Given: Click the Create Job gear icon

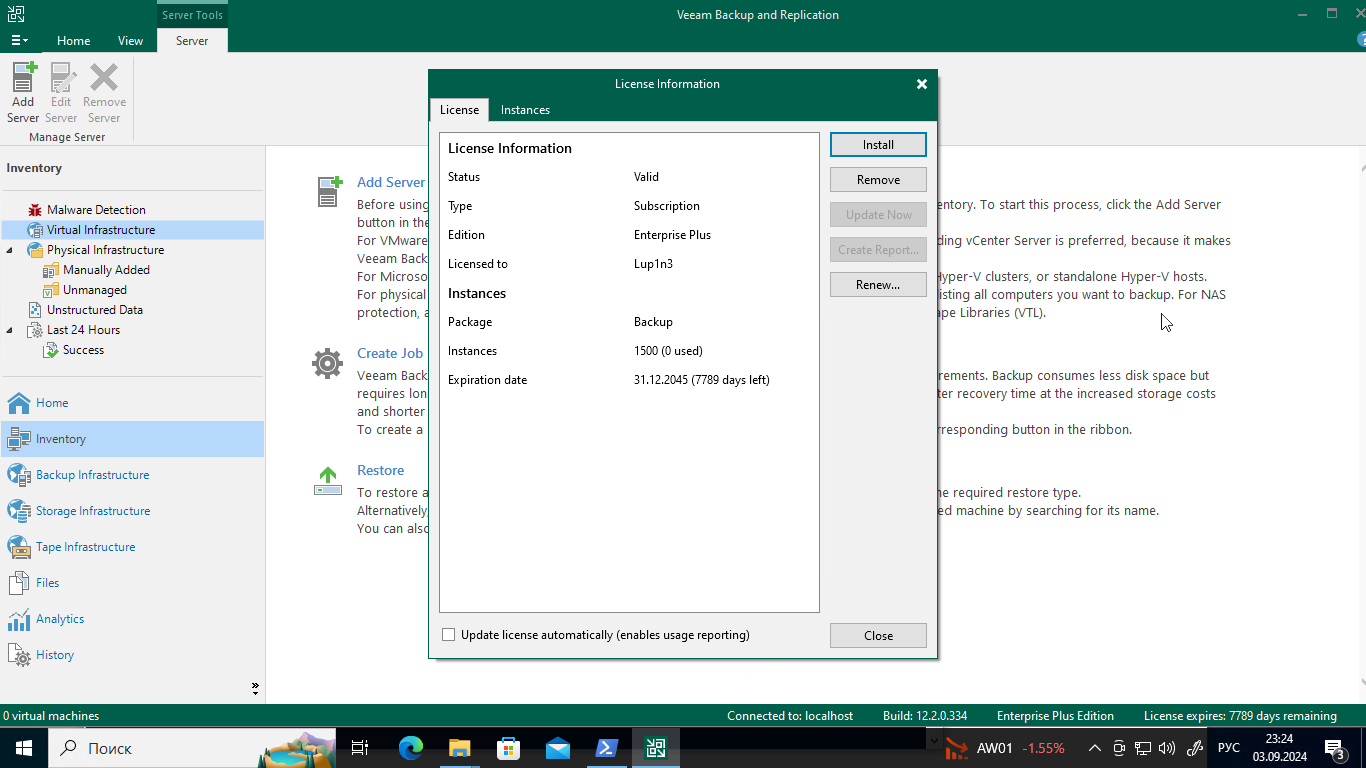Looking at the screenshot, I should click(328, 363).
